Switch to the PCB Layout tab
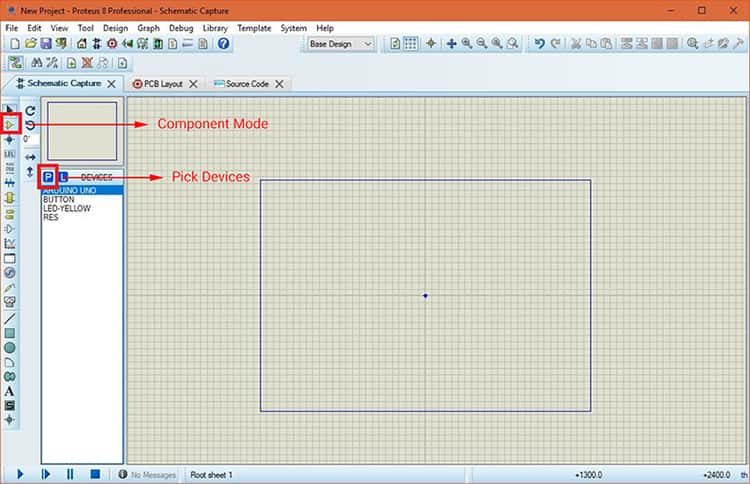 (163, 84)
